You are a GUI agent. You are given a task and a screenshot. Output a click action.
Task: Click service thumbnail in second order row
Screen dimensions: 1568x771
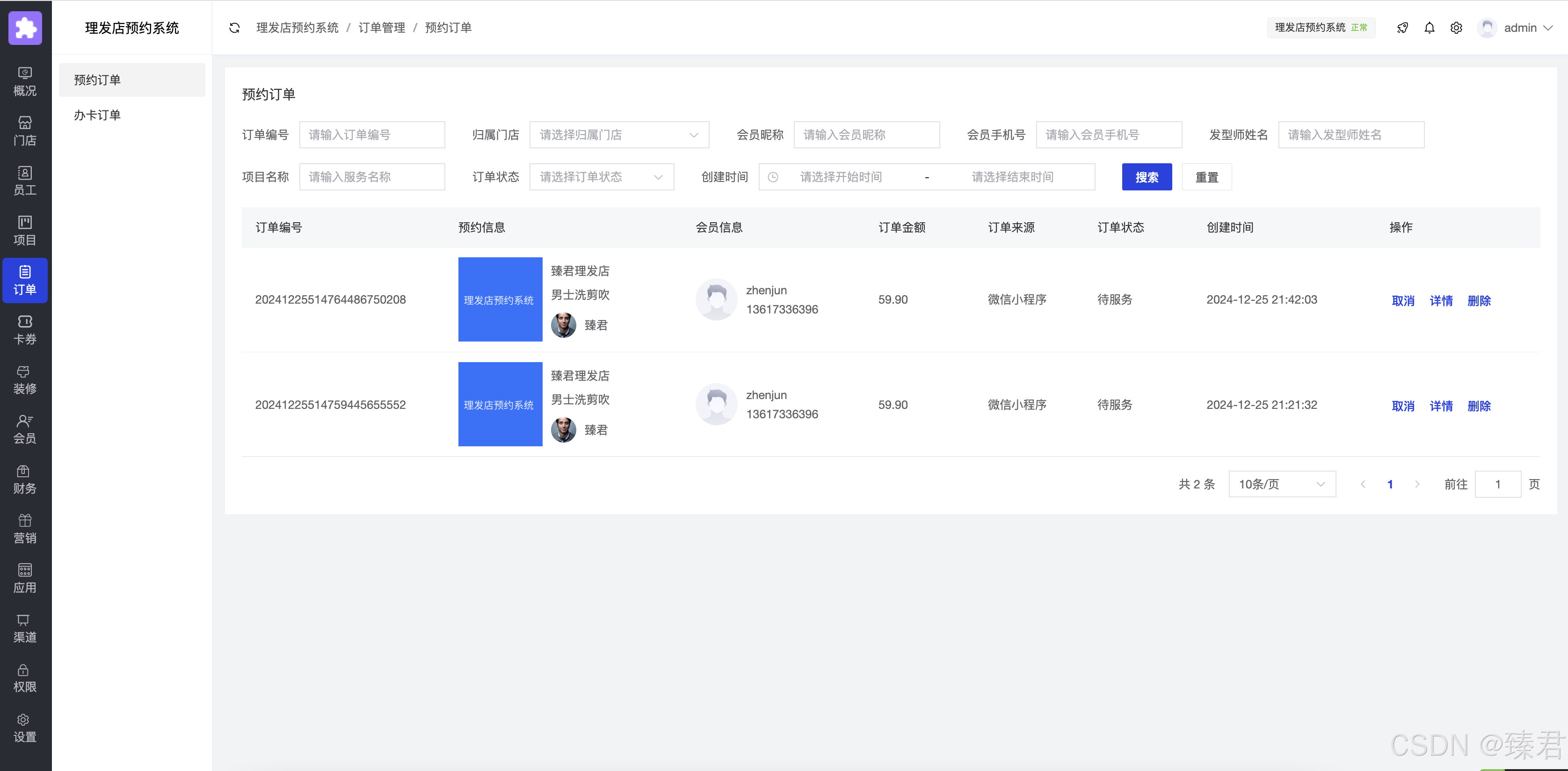[501, 404]
